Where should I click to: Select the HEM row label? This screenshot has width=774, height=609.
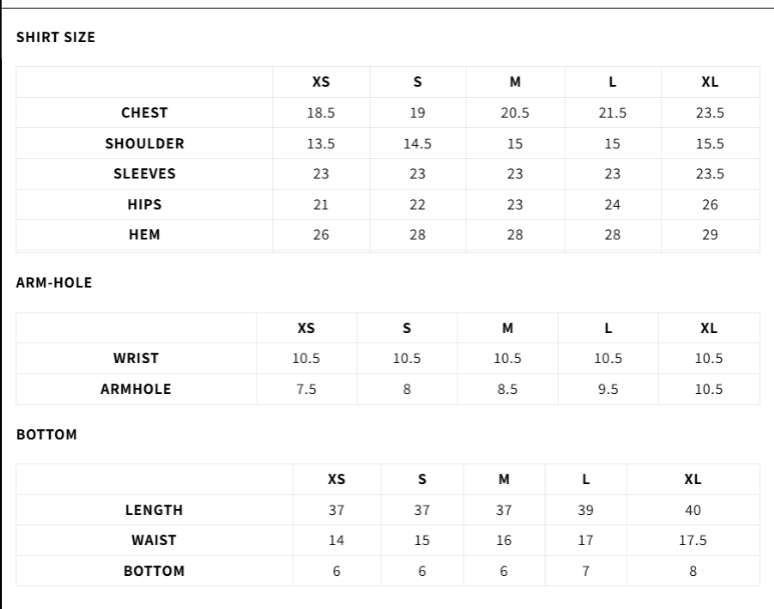click(x=144, y=235)
